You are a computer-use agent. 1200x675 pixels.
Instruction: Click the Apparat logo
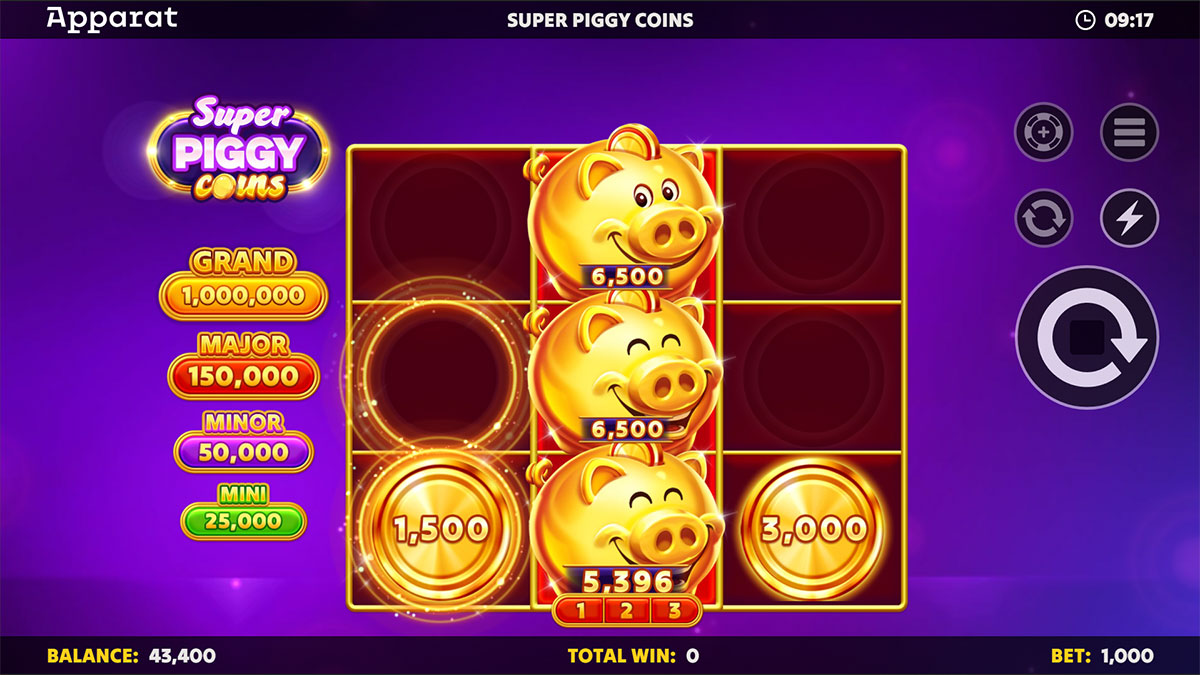112,19
